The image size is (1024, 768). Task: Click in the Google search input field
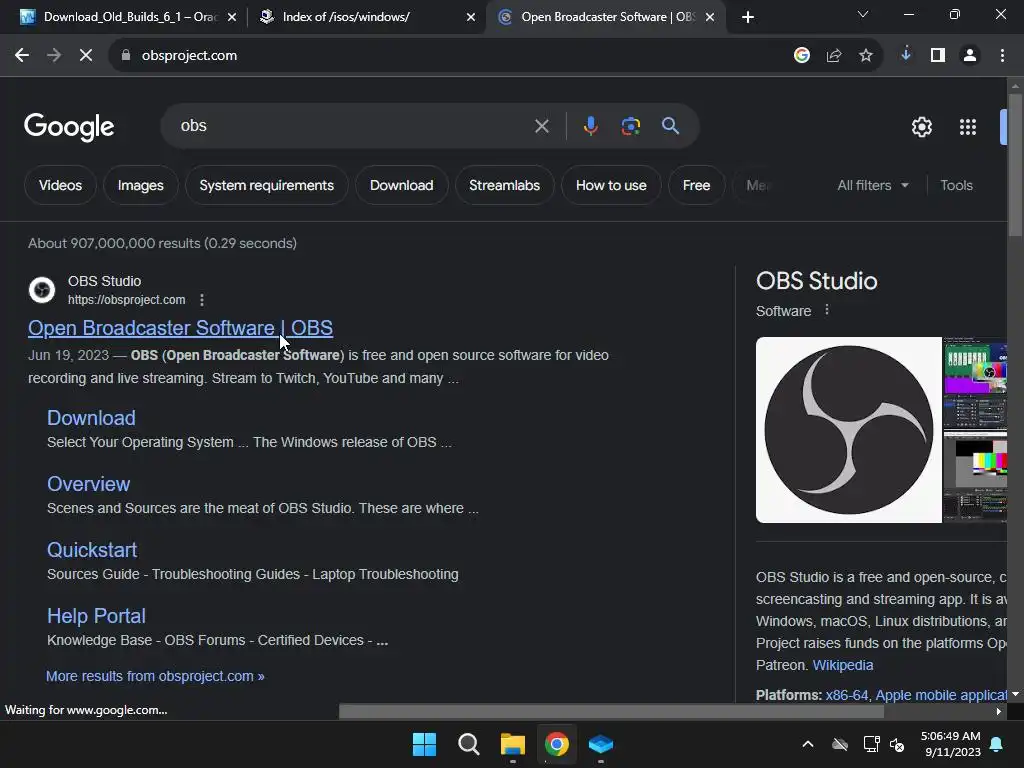353,126
